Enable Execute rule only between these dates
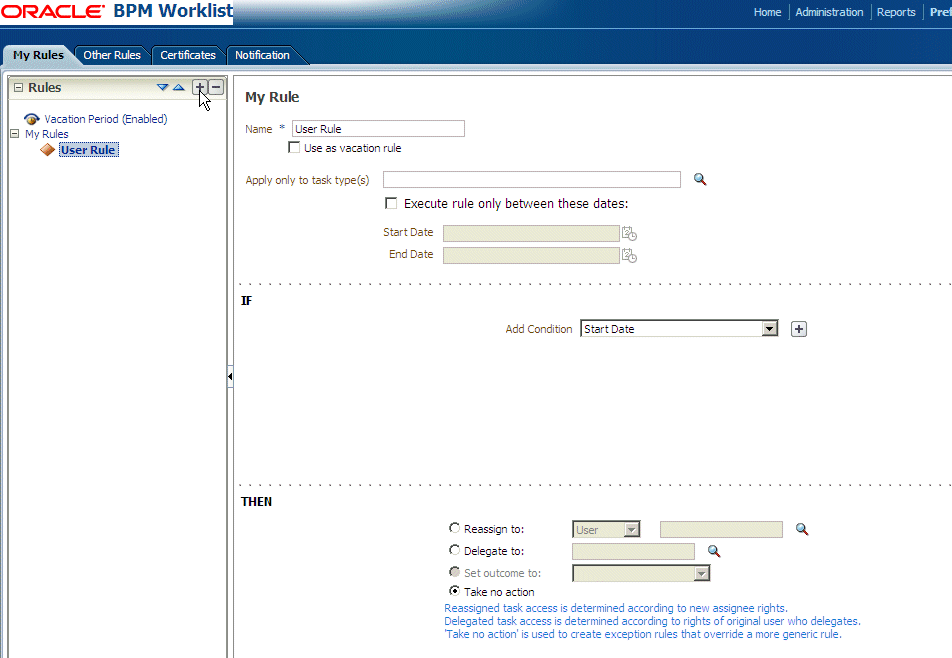952x658 pixels. [x=392, y=203]
